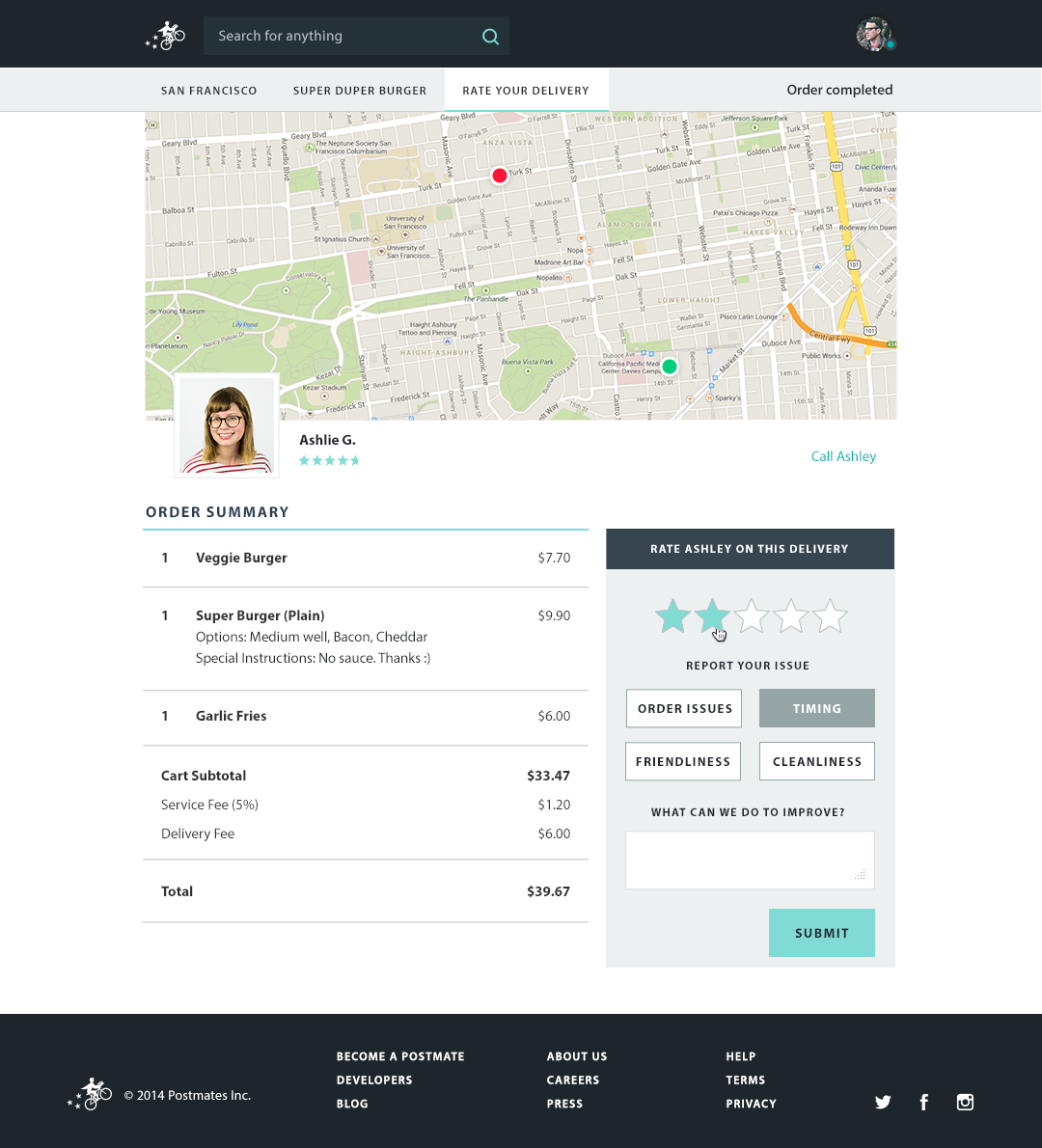Screen dimensions: 1042x1148
Task: Open the Blog footer link
Action: 352,1104
